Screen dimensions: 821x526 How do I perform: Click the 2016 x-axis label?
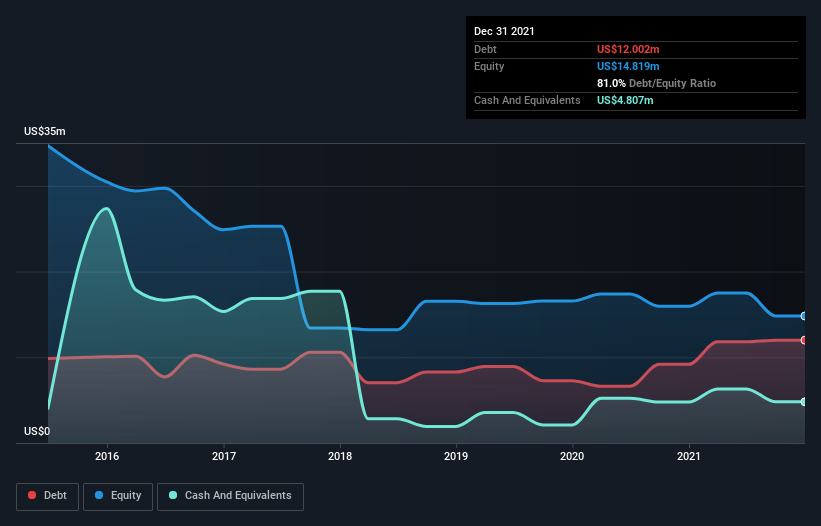tap(107, 456)
